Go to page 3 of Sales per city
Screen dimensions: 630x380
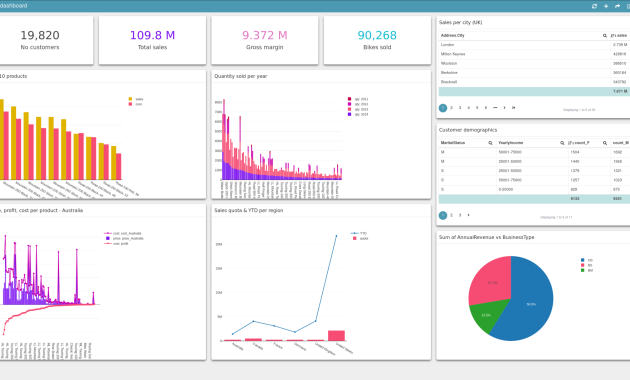tap(460, 108)
